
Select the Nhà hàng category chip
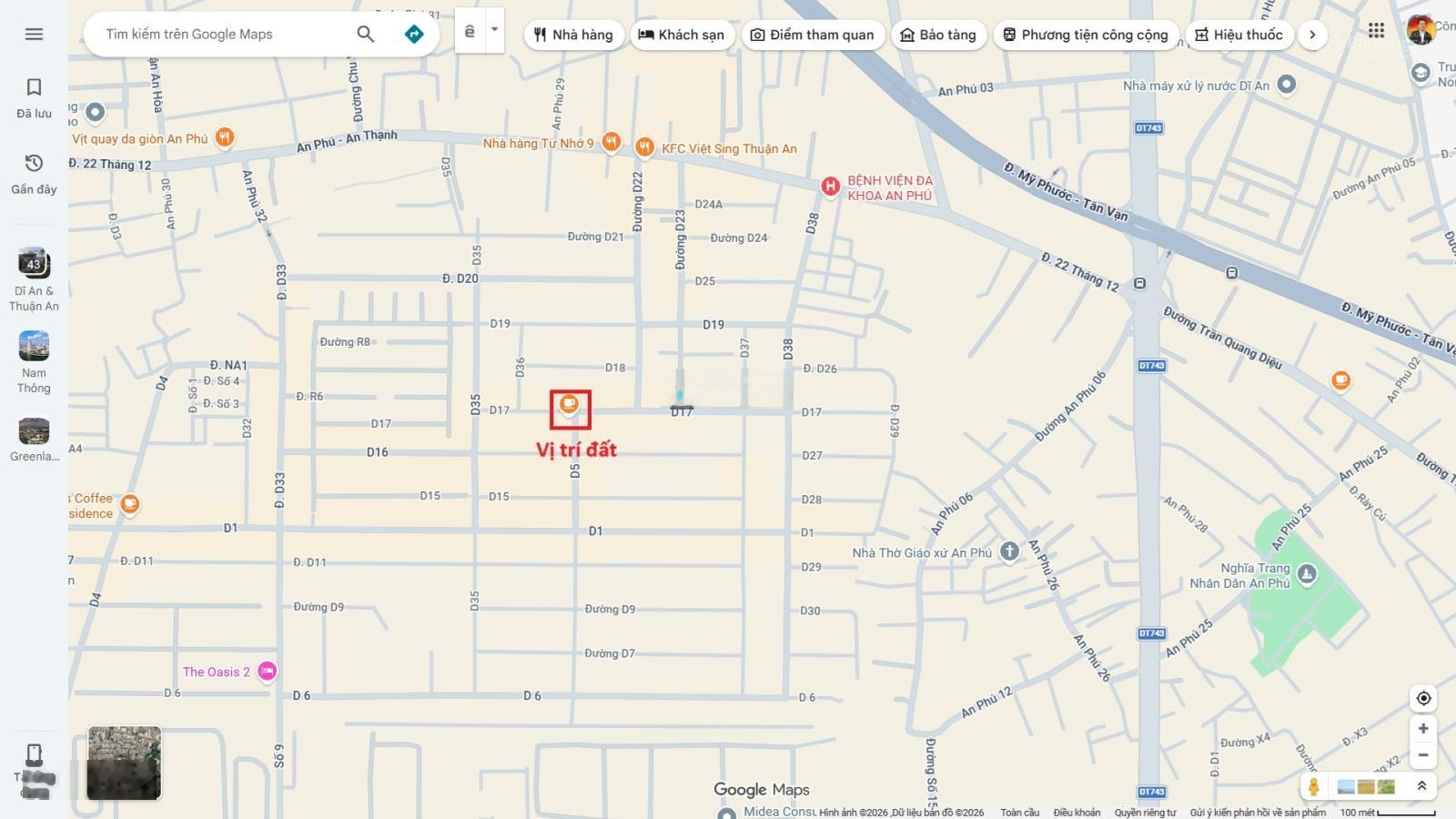click(x=573, y=35)
